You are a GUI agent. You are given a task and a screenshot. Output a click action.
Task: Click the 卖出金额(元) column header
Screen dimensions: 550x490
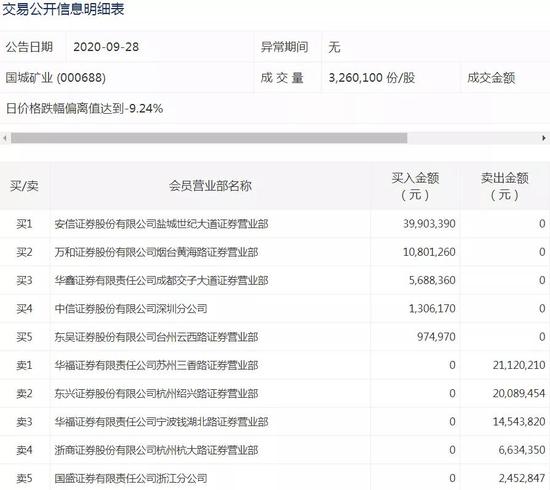coord(505,186)
